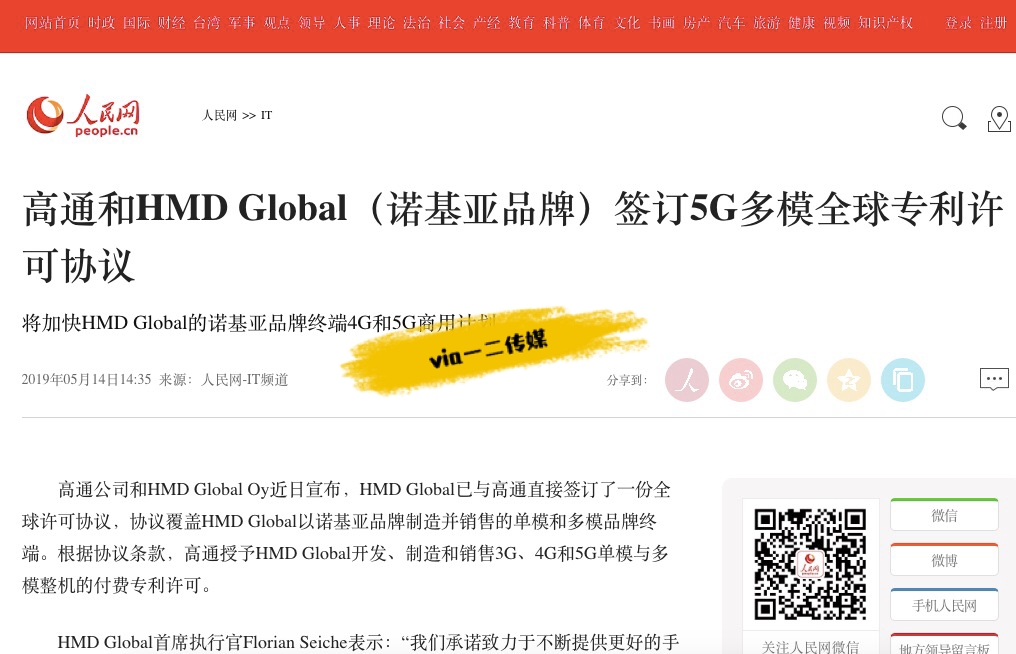Open the 法治 section
The height and width of the screenshot is (654, 1016).
[417, 23]
